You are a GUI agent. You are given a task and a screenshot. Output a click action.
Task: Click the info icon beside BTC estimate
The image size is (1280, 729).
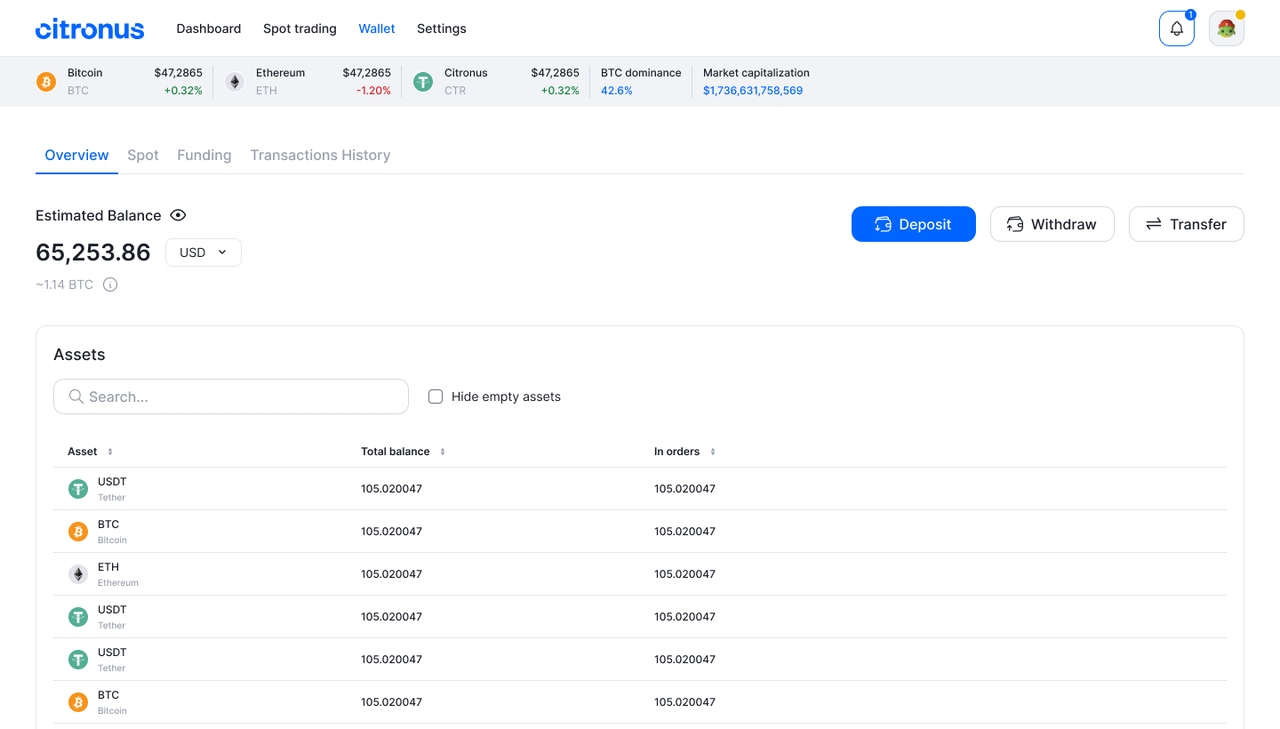tap(110, 285)
